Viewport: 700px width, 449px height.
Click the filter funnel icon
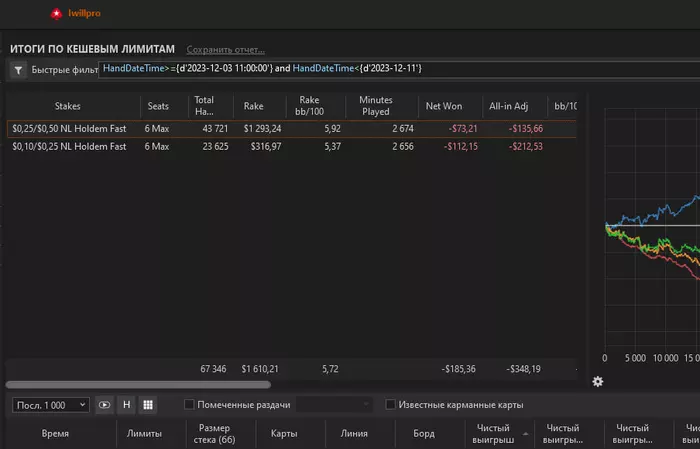(18, 70)
